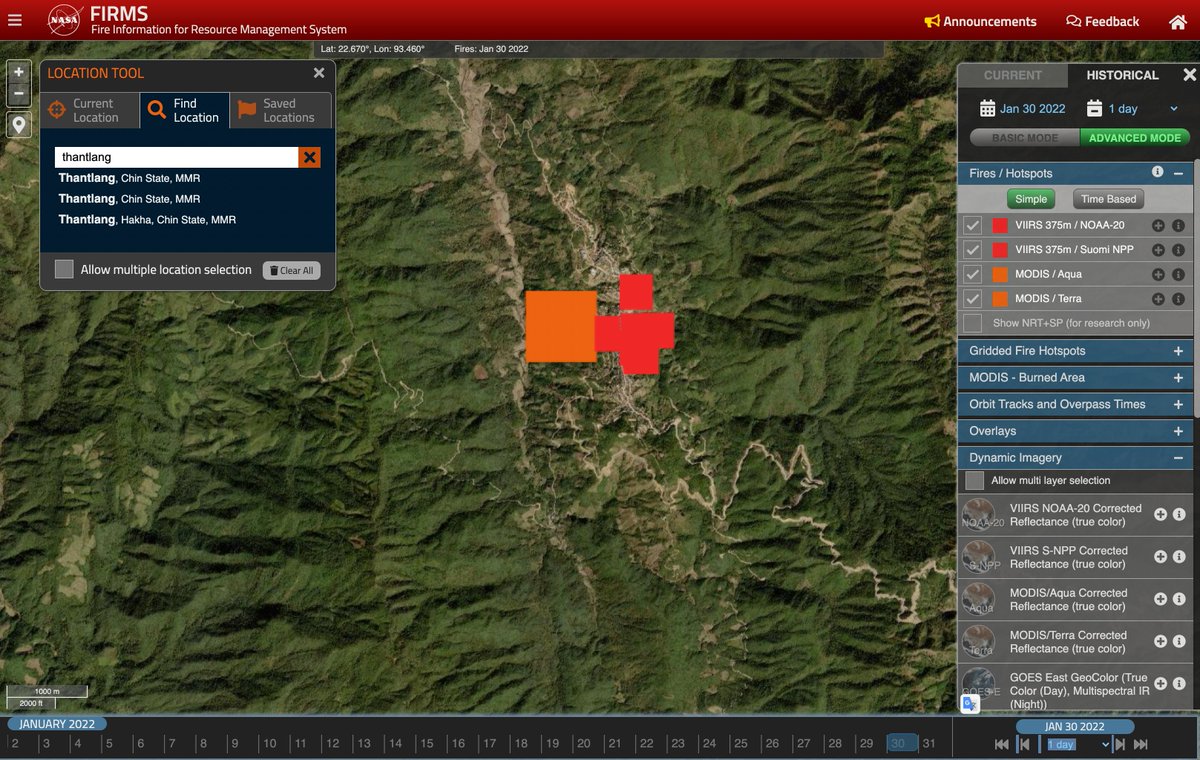Click orange swatch for MODIS / Terra
This screenshot has width=1200, height=760.
[999, 299]
